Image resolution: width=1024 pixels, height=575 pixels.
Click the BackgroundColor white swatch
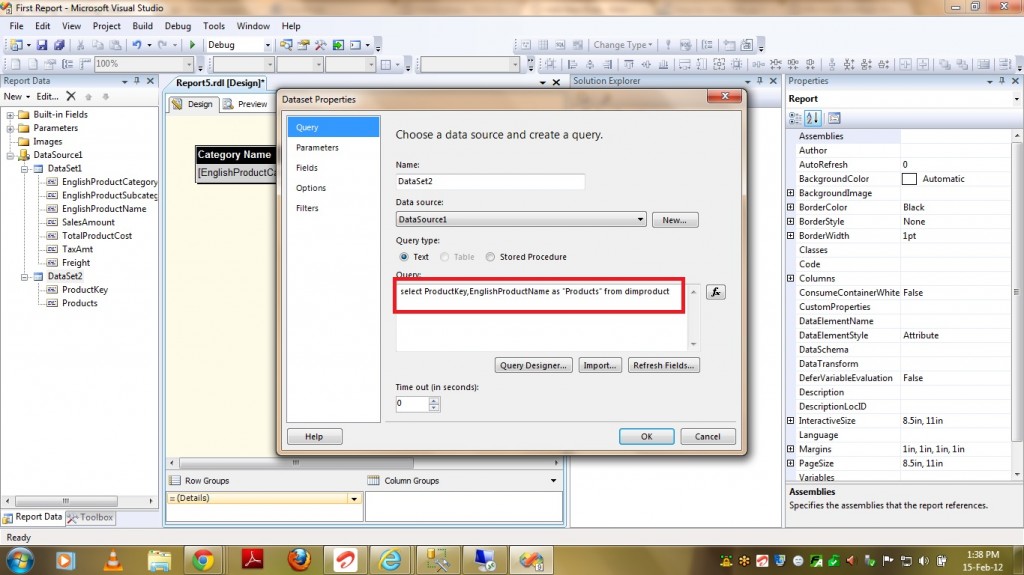coord(909,179)
